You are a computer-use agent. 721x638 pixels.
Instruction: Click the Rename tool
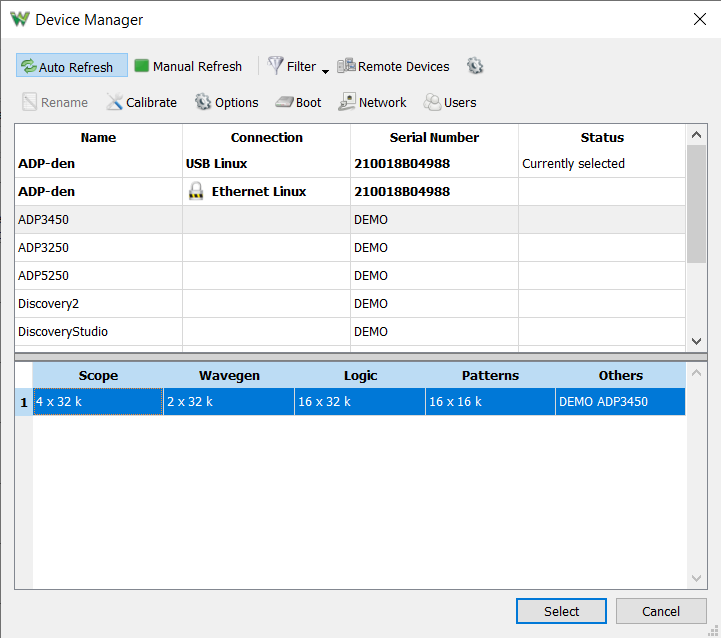pyautogui.click(x=55, y=102)
